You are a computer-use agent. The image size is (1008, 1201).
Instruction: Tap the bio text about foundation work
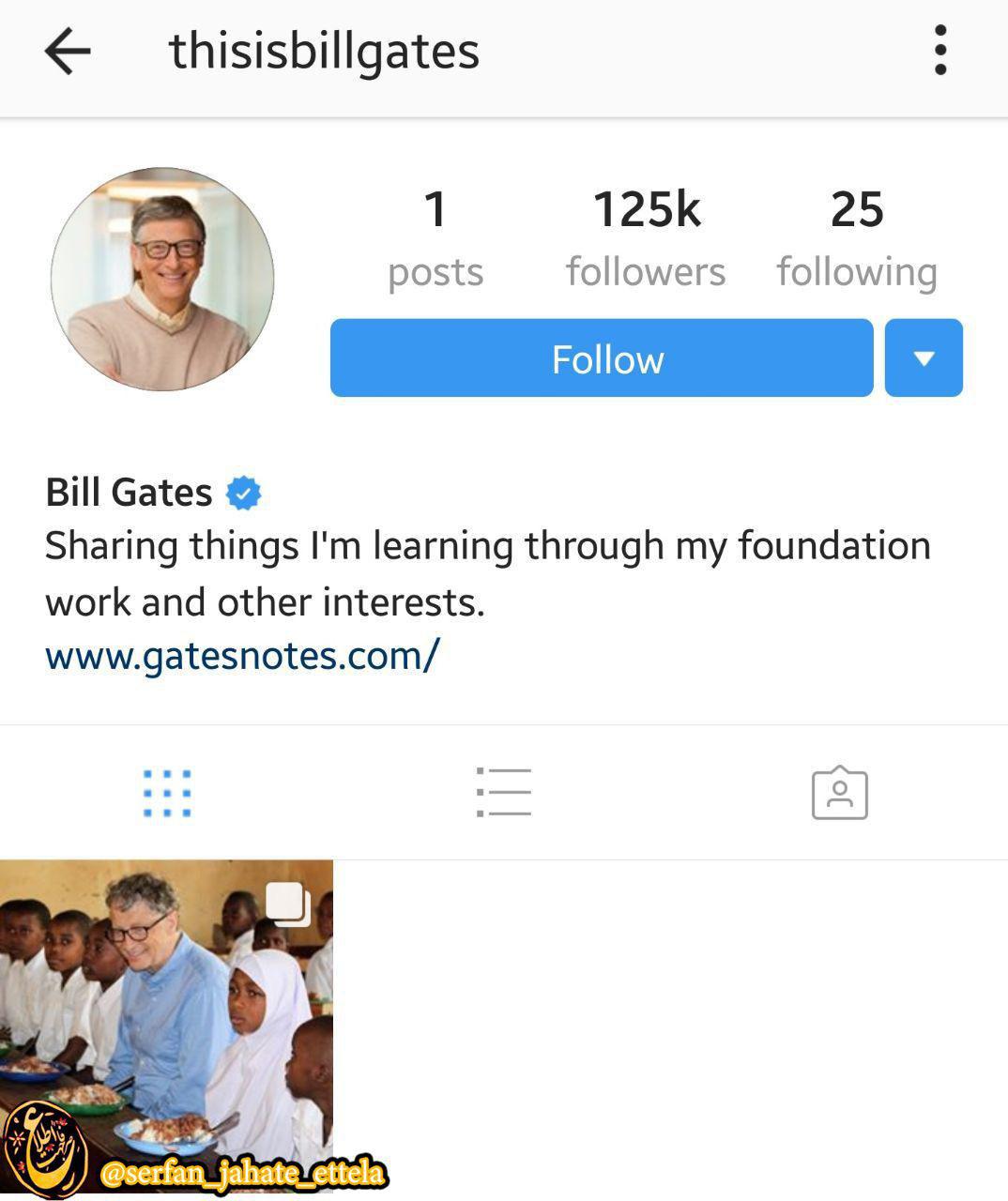tap(488, 573)
